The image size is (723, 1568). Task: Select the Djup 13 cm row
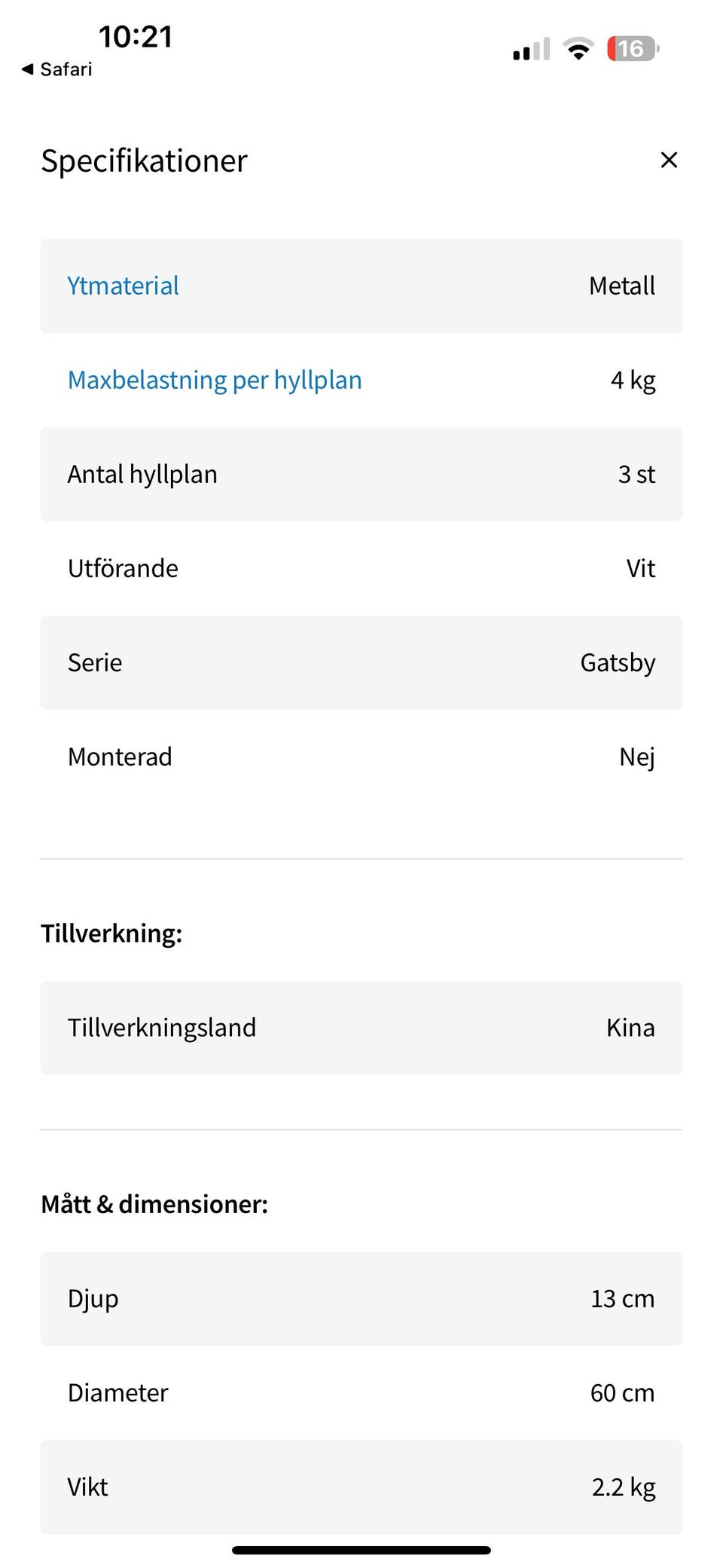pyautogui.click(x=361, y=1299)
